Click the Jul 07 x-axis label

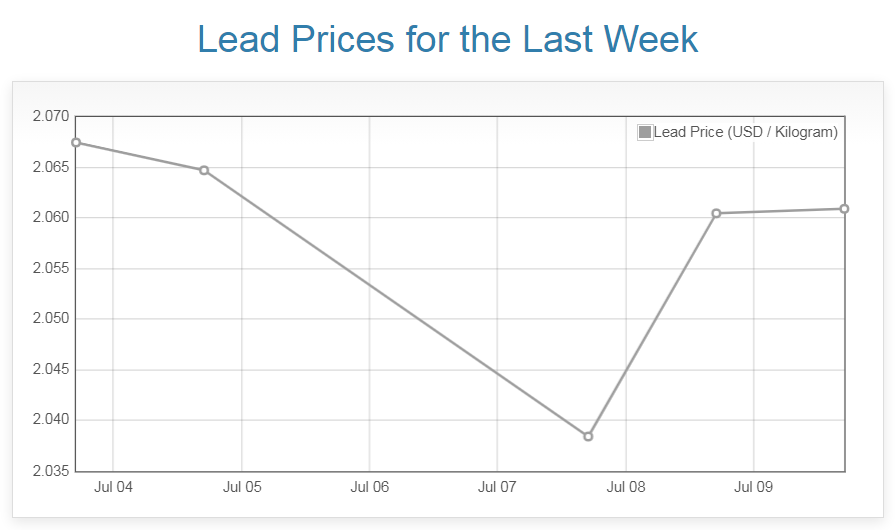pyautogui.click(x=497, y=488)
